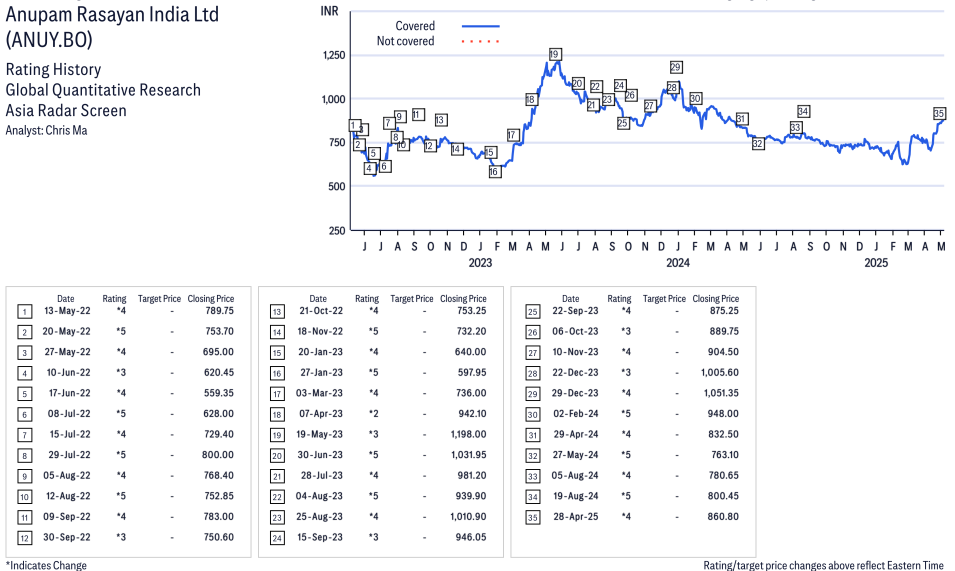Click chart marker 20 on the graph
This screenshot has height=571, width=955.
[x=578, y=83]
